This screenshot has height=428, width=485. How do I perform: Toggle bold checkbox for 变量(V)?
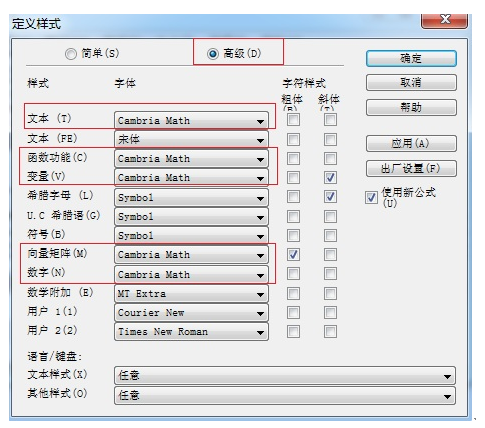tap(293, 178)
